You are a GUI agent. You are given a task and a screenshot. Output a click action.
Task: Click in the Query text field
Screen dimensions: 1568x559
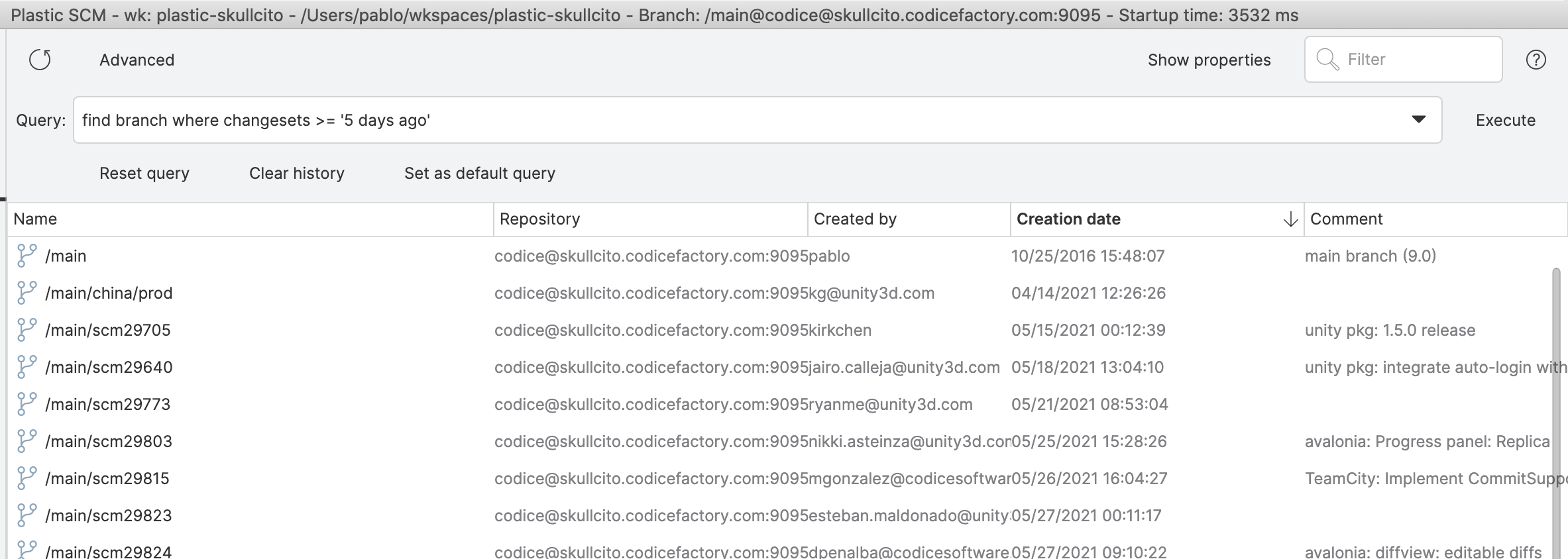point(757,120)
